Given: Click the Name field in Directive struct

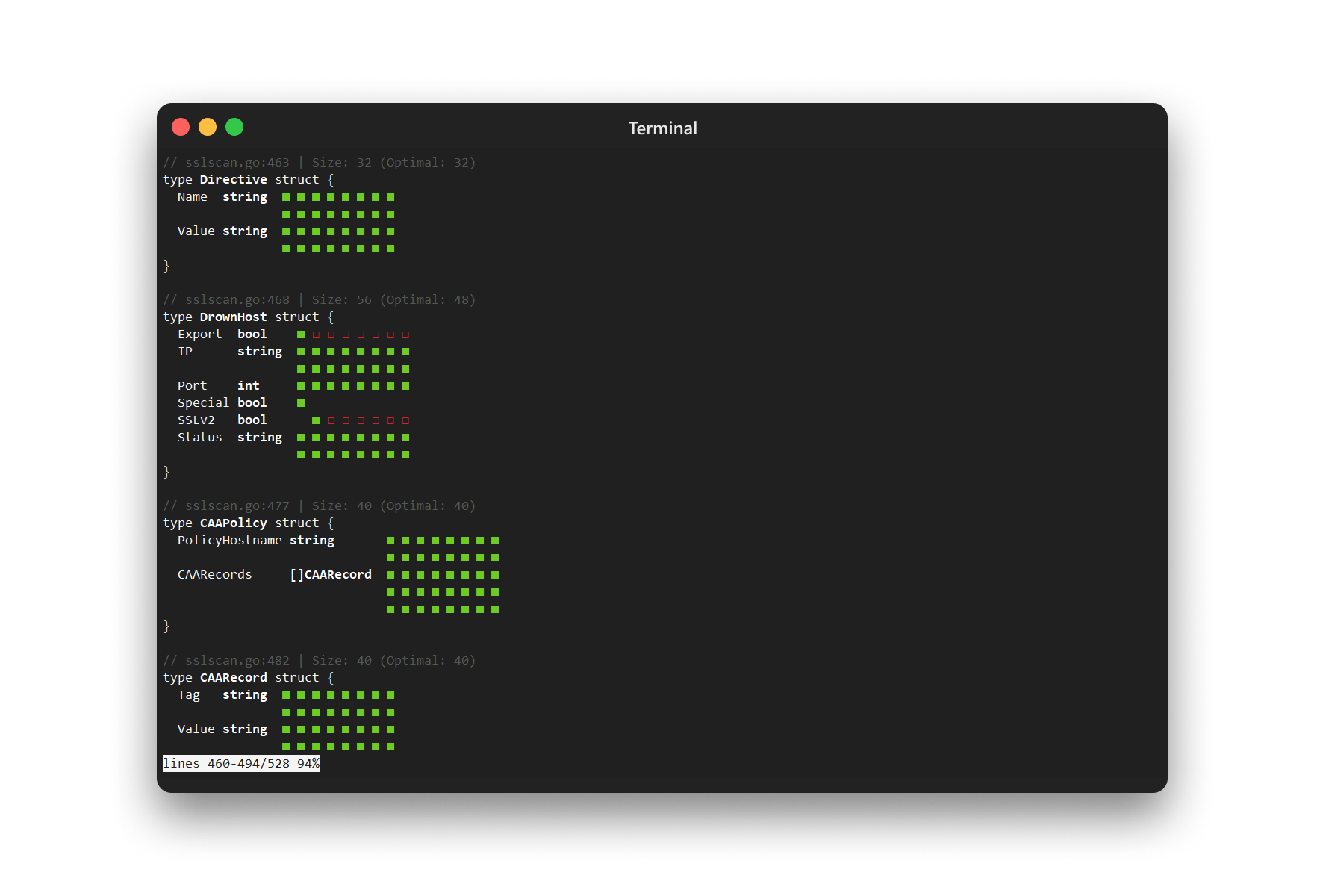Looking at the screenshot, I should point(192,196).
